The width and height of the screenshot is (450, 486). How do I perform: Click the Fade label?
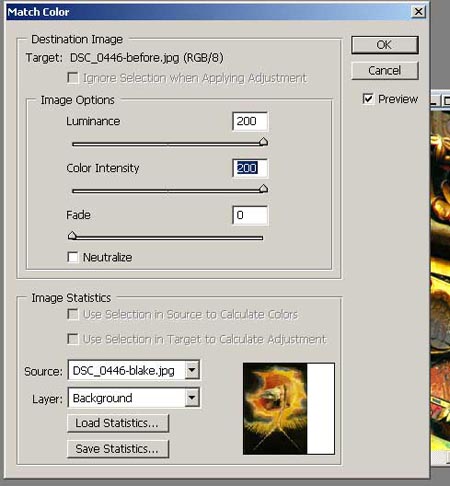pyautogui.click(x=78, y=215)
